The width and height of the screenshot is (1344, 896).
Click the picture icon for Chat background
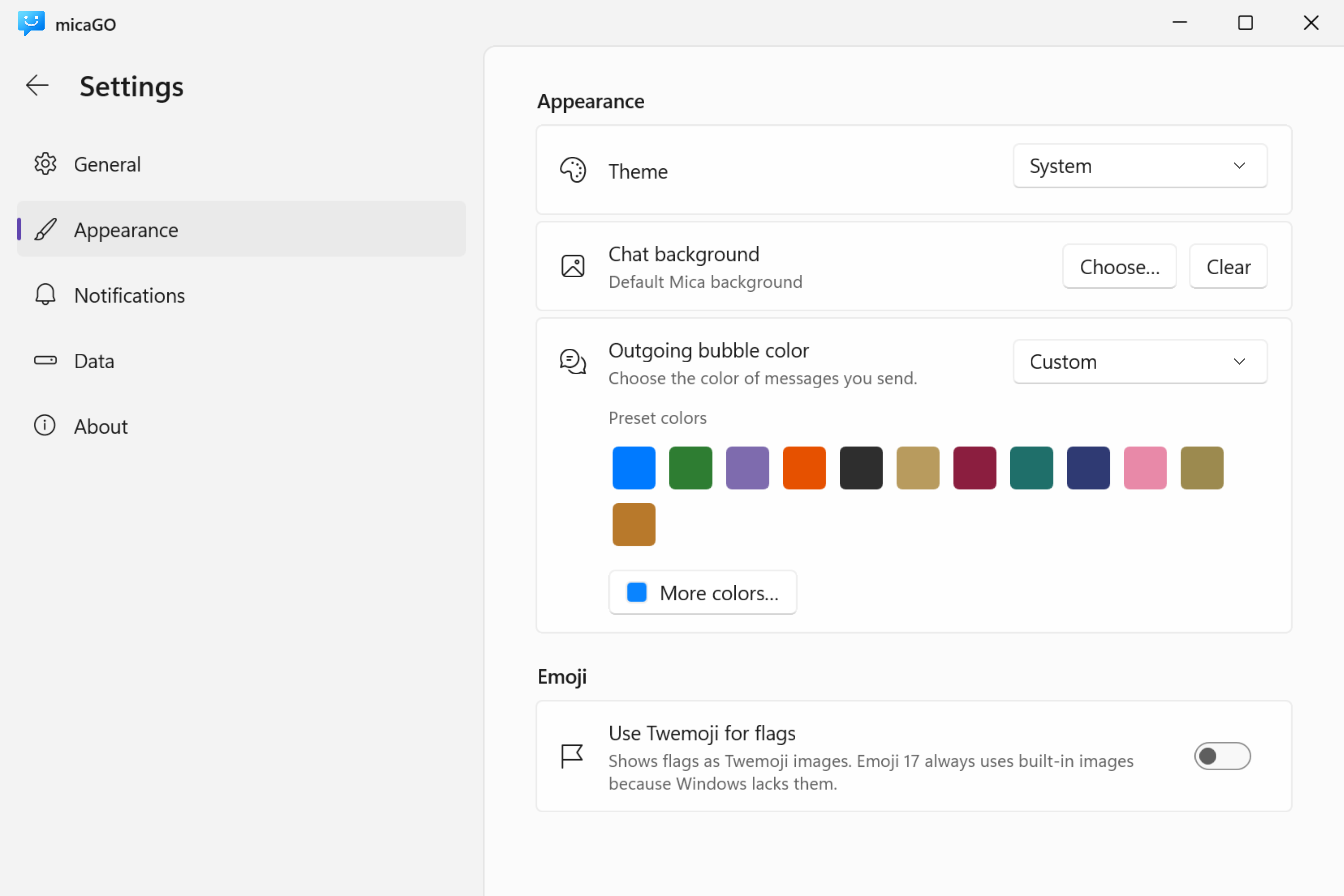click(573, 266)
